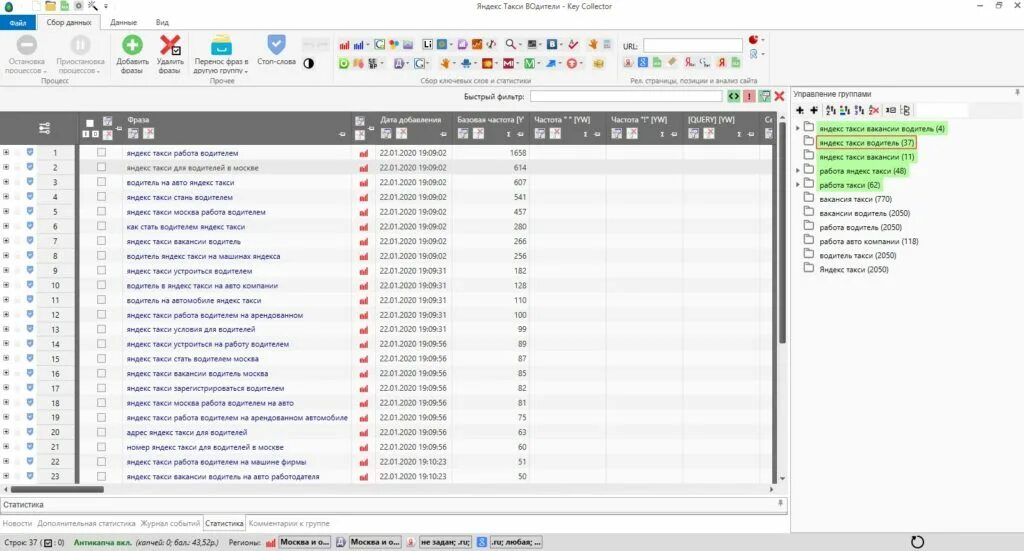Image resolution: width=1024 pixels, height=551 pixels.
Task: Check row 1 checkbox яндекс такси работа водителем
Action: 101,152
